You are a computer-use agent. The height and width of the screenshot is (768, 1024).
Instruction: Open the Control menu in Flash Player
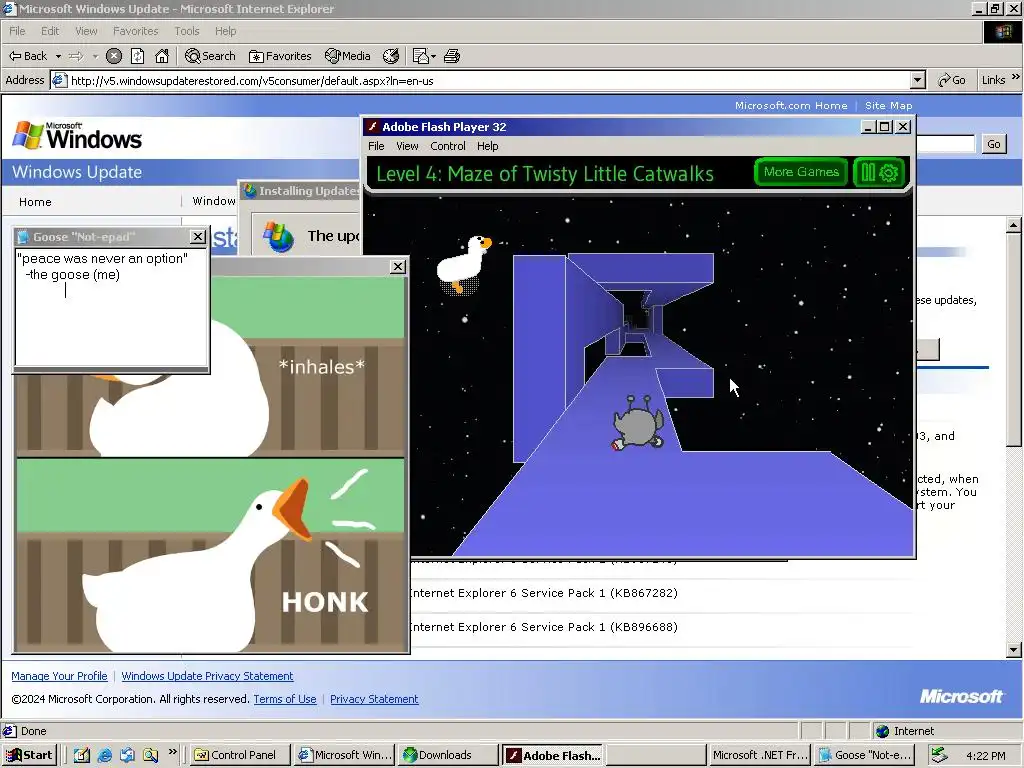pos(447,146)
